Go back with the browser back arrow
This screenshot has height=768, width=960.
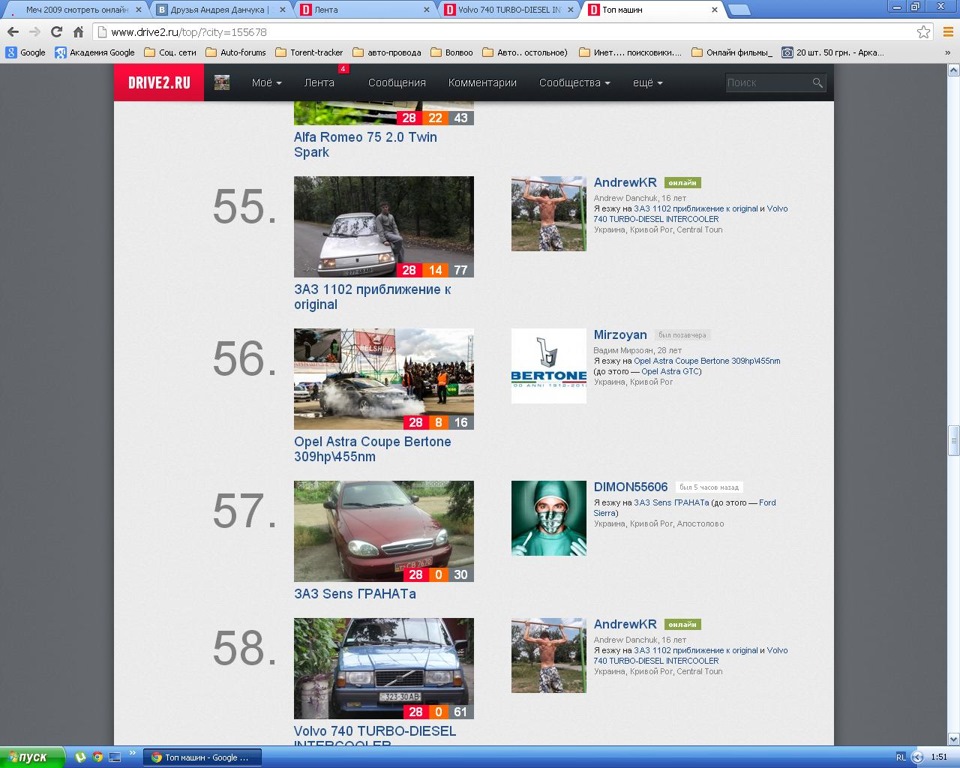click(x=13, y=32)
